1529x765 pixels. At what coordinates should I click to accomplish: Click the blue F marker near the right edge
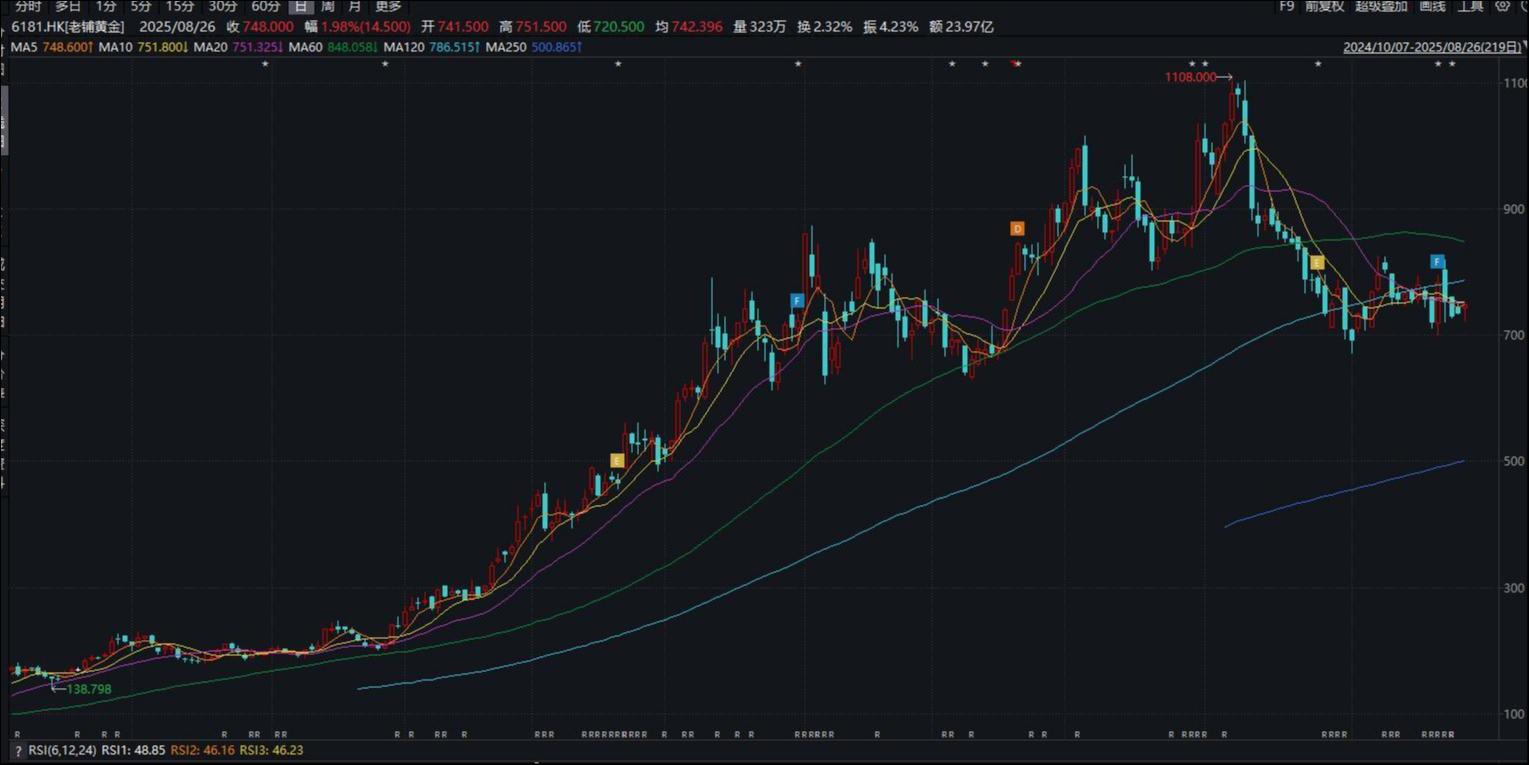coord(1437,262)
